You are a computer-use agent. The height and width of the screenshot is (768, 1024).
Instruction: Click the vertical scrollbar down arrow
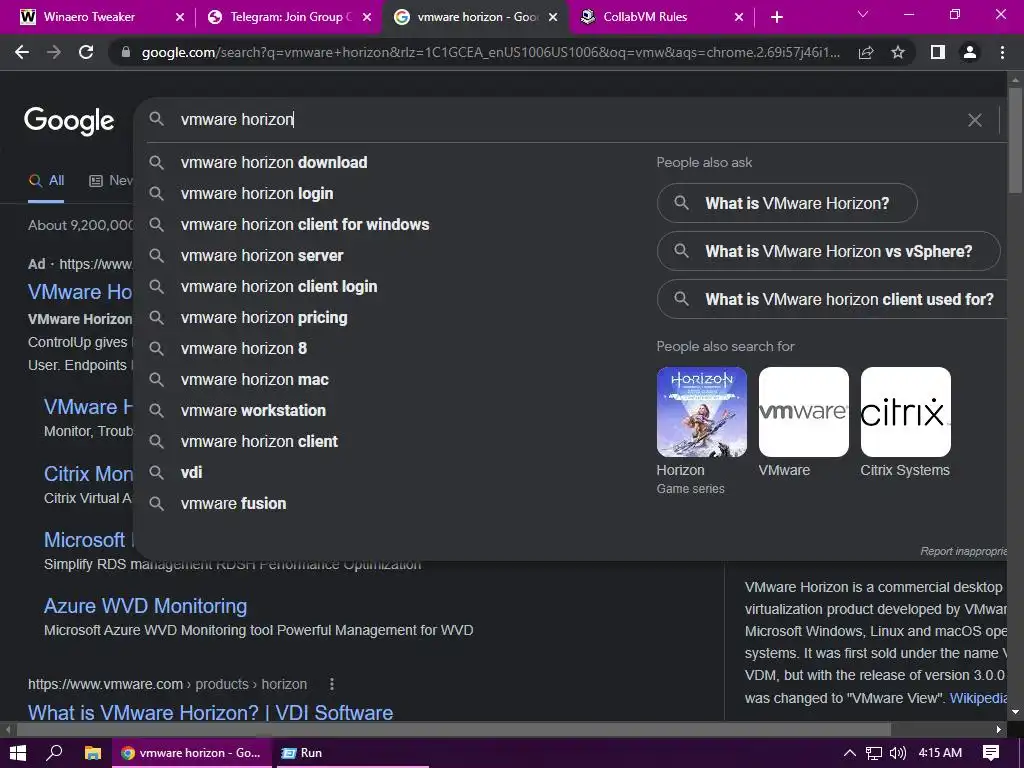tap(1016, 712)
